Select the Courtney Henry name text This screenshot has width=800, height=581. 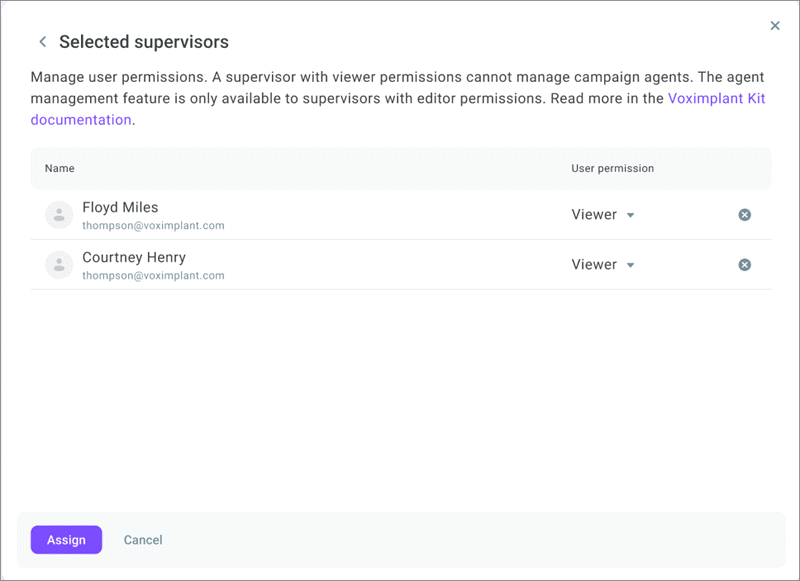point(134,257)
